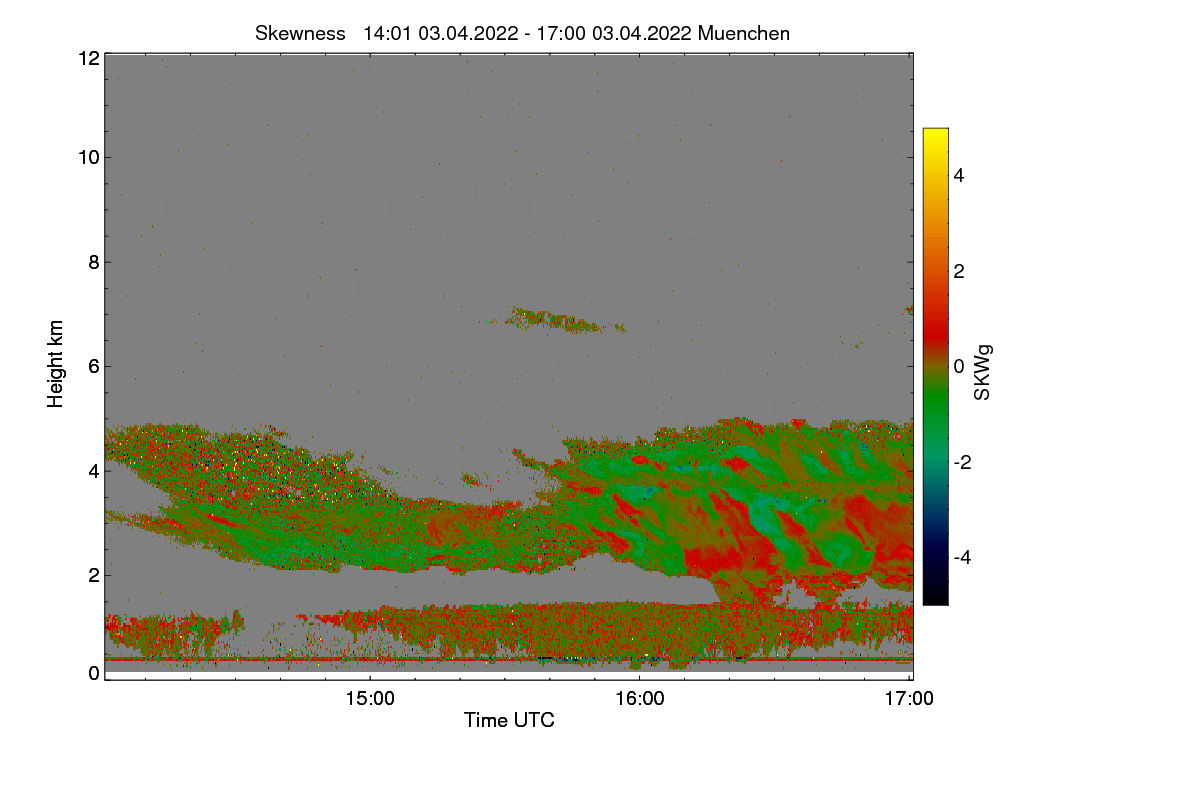Click the plot title containing "Skewness"
1200x800 pixels.
click(x=522, y=33)
